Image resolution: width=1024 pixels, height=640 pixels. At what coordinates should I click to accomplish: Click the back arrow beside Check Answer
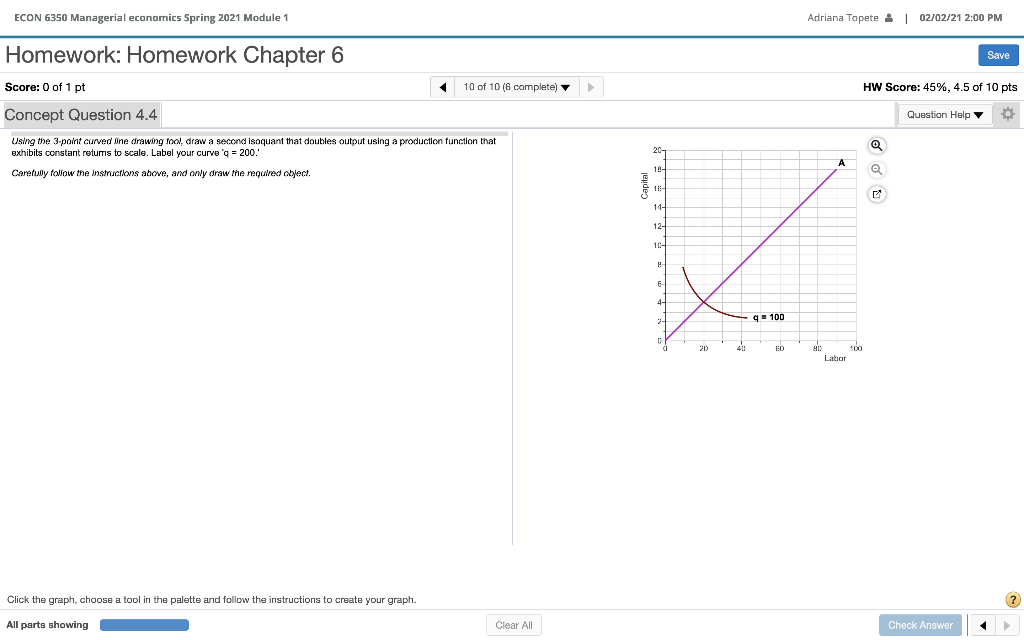click(x=981, y=624)
